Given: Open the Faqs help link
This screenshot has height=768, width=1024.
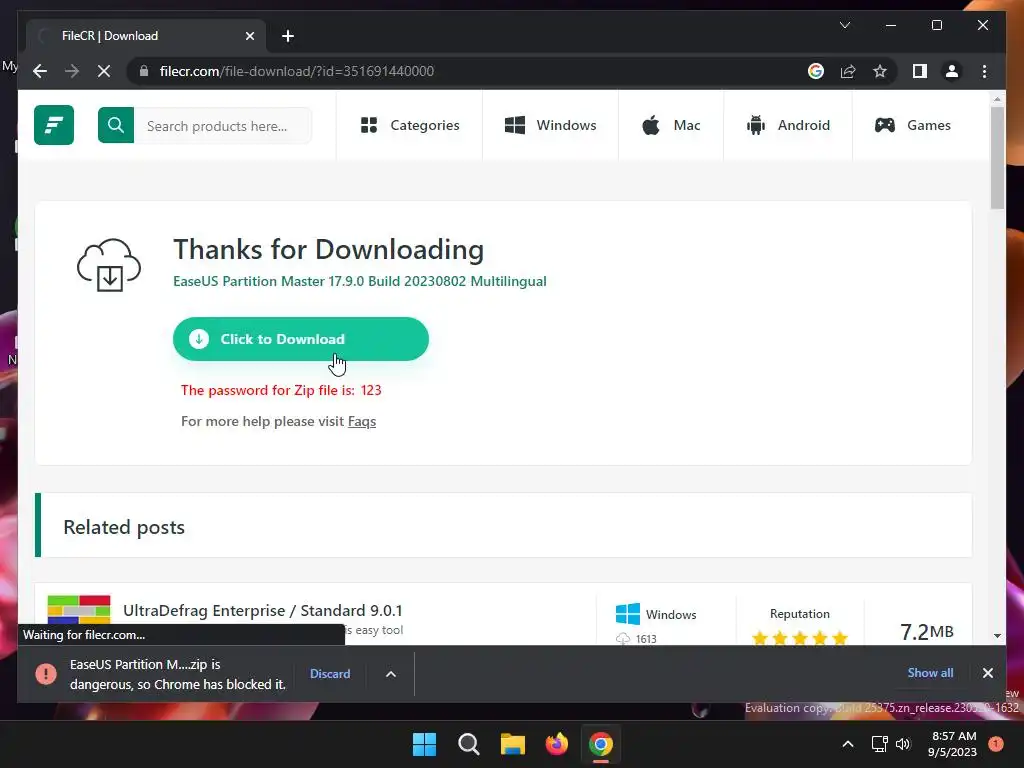Looking at the screenshot, I should pos(362,421).
